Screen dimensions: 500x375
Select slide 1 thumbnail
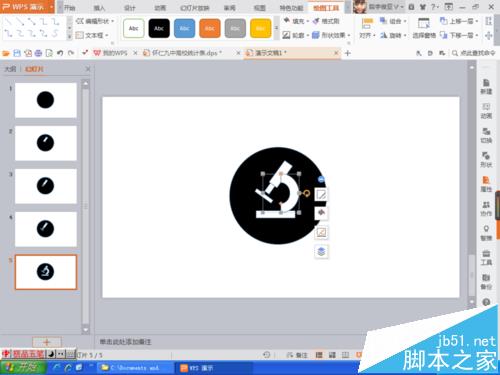46,100
